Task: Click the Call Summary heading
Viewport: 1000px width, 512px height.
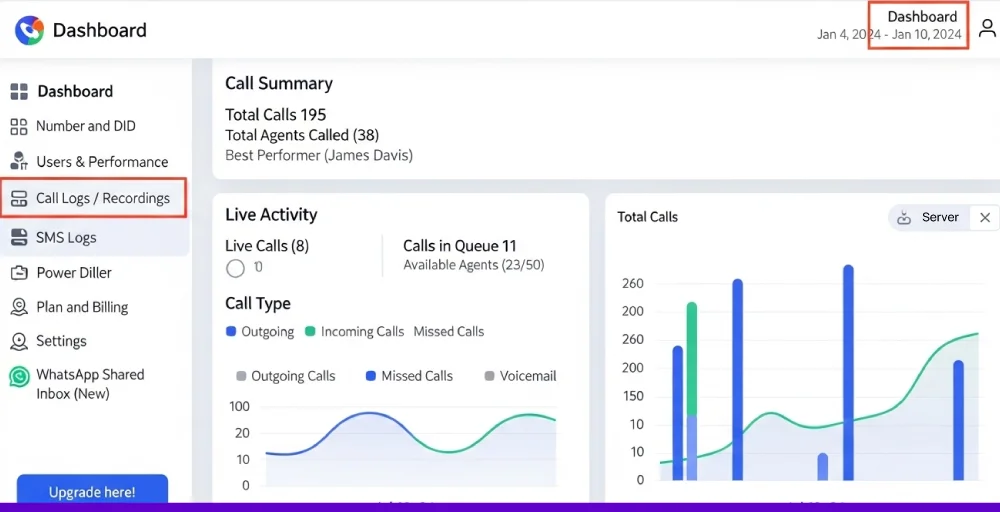Action: pos(279,84)
